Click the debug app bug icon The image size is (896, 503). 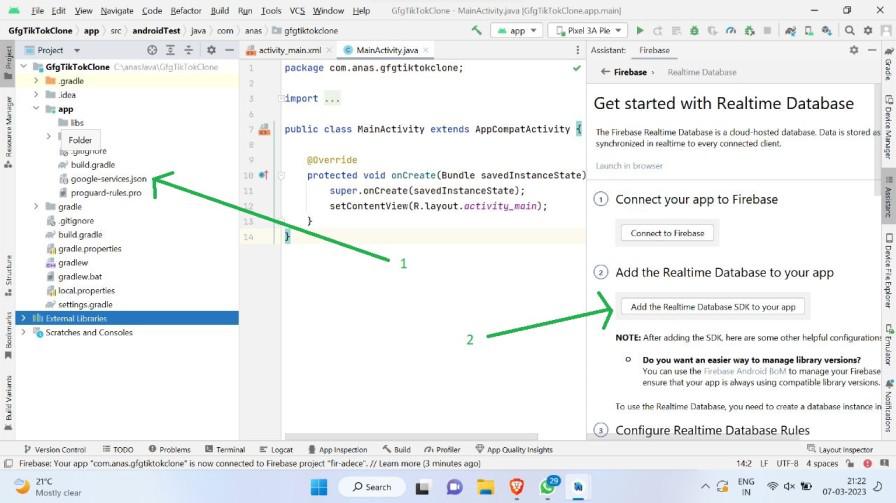(694, 30)
